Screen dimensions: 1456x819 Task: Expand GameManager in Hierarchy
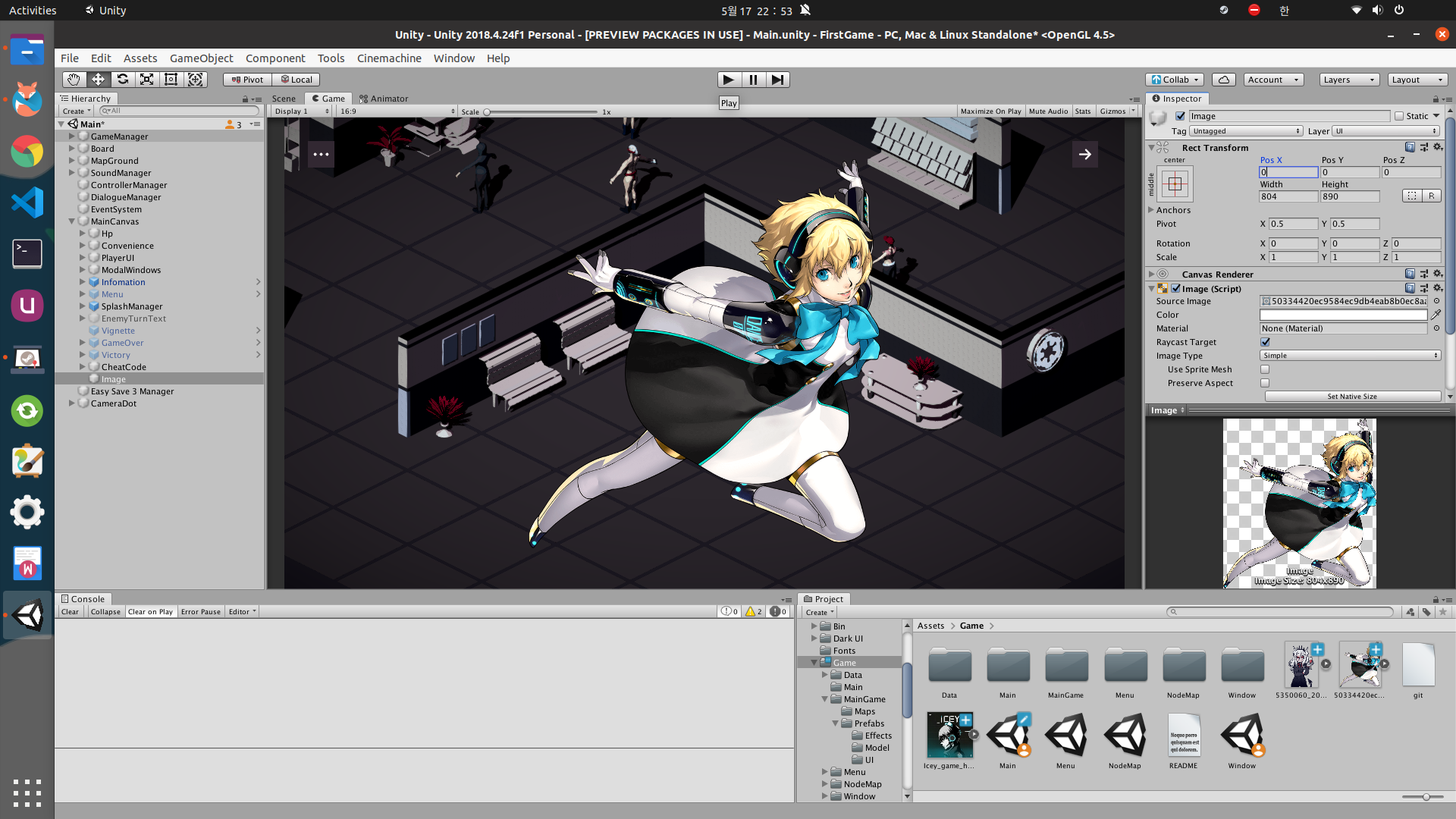[x=72, y=136]
